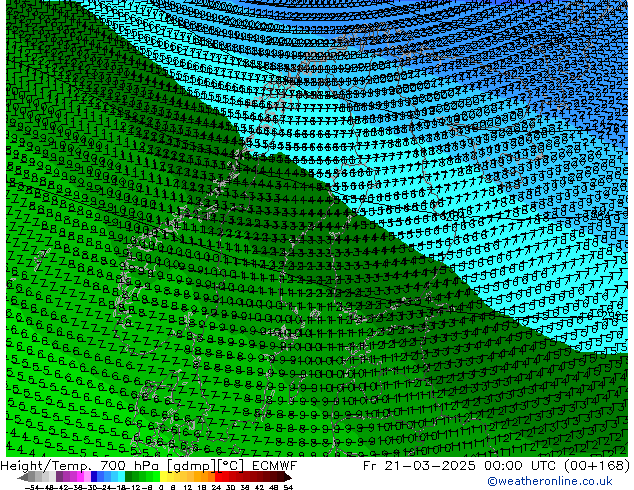Pick the cyan swatch in temperature legend

coord(121,476)
